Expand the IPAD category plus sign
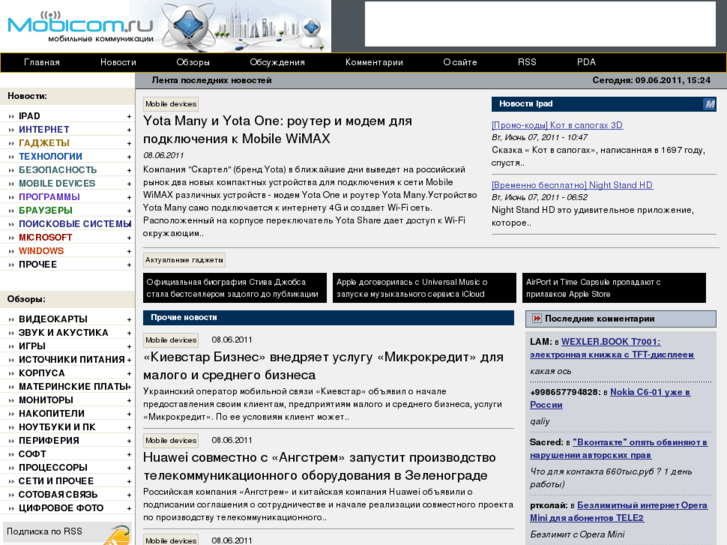The width and height of the screenshot is (727, 545). pyautogui.click(x=129, y=116)
